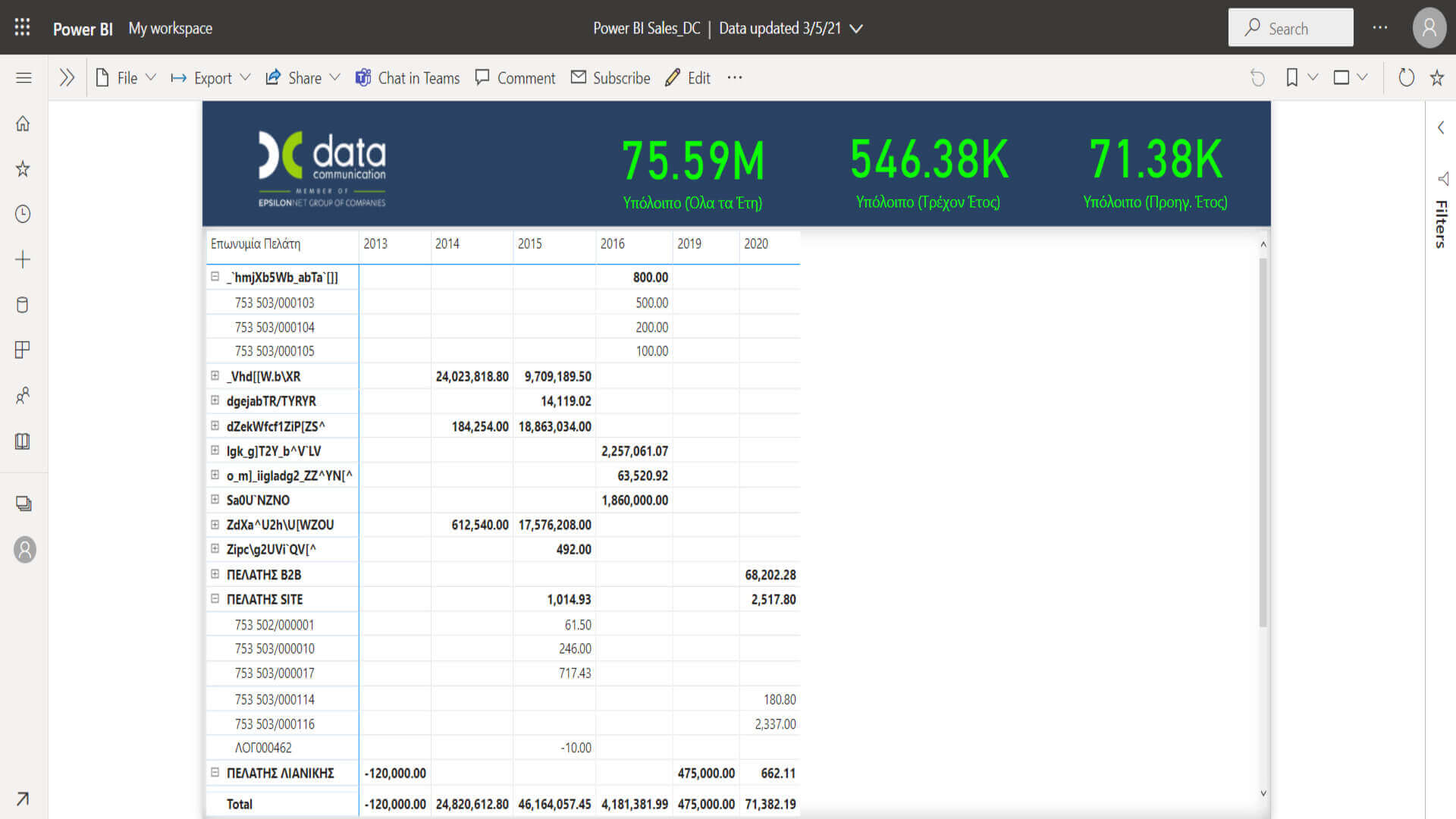
Task: Open Shared with me icon in sidebar
Action: point(23,395)
